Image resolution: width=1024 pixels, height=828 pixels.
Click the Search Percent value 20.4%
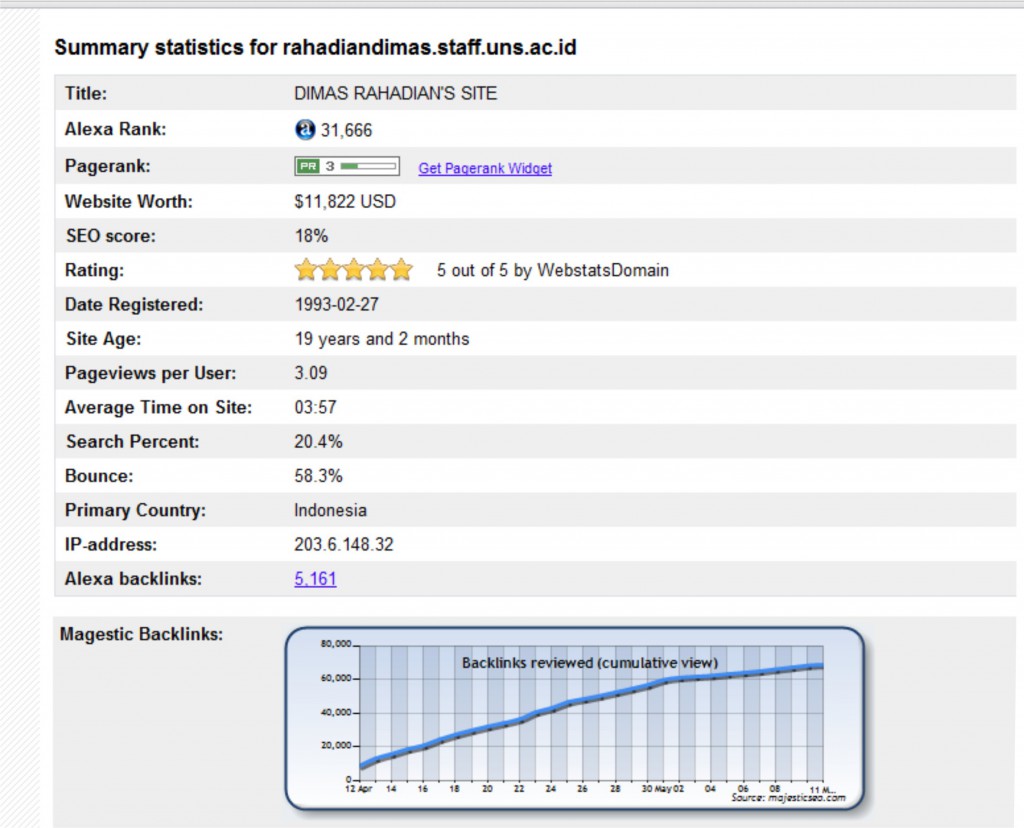tap(318, 441)
